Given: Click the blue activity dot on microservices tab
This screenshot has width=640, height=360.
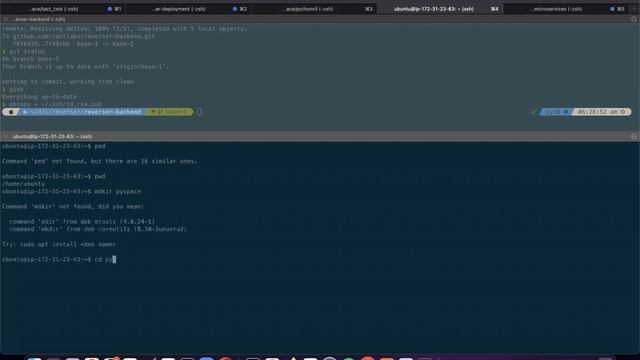Looking at the screenshot, I should click(612, 9).
